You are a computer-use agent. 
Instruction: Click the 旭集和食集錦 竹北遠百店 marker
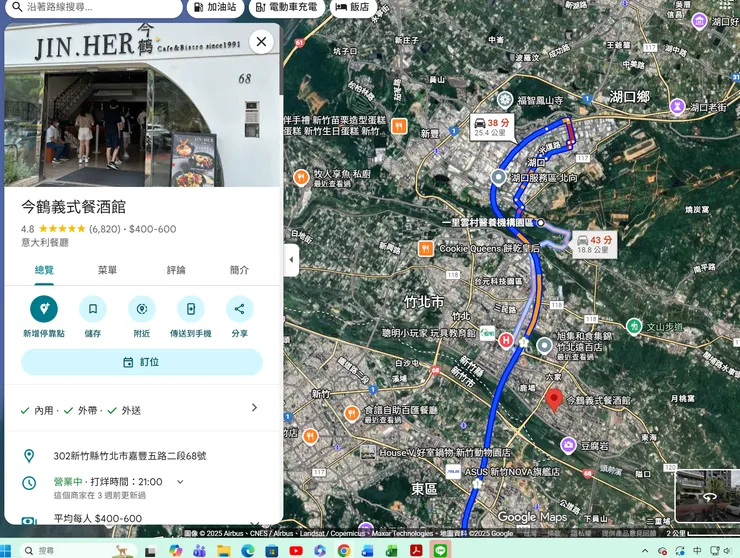click(544, 346)
